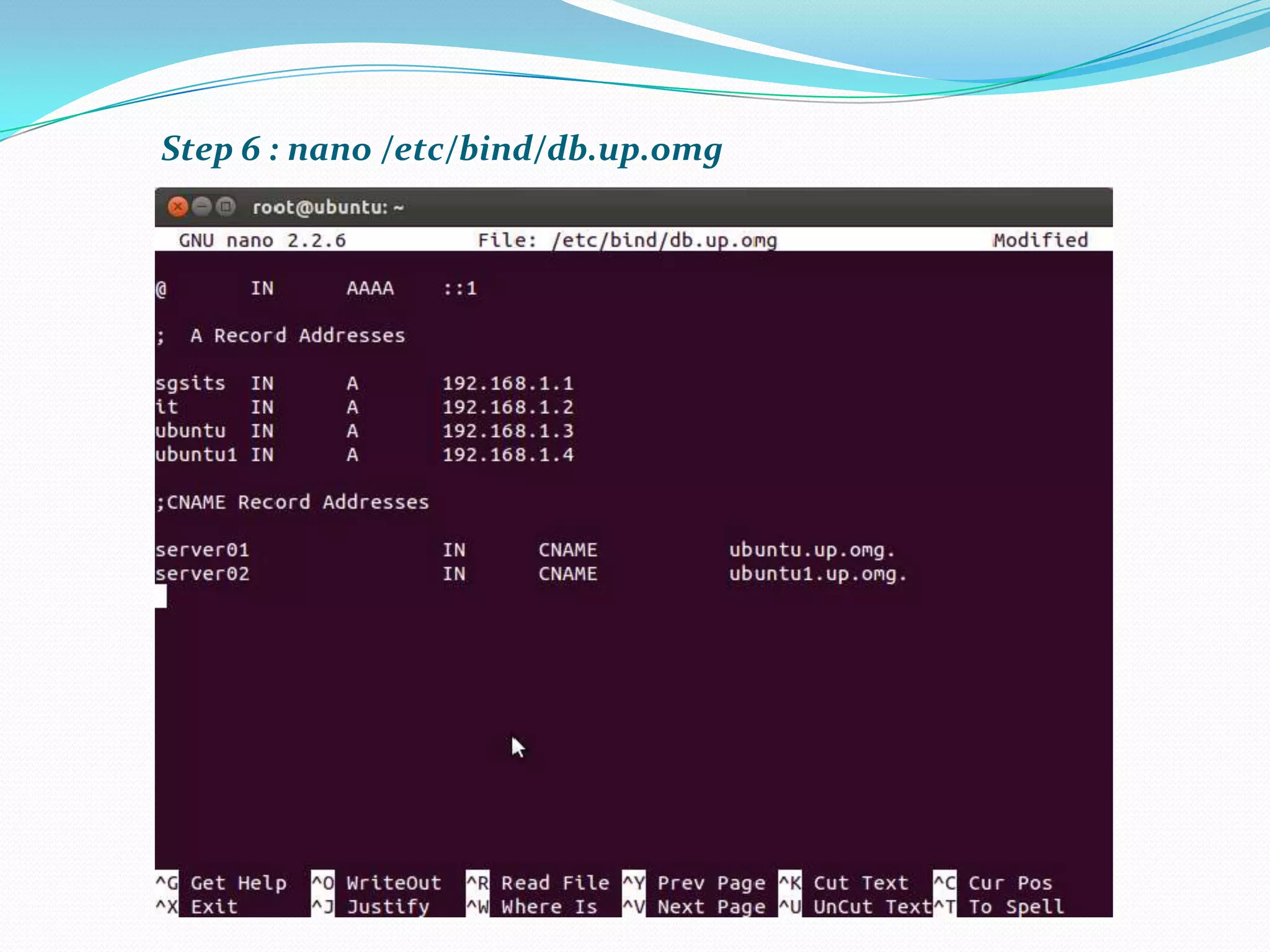Screen dimensions: 1270x952
Task: Maximize the terminal window
Action: (226, 206)
